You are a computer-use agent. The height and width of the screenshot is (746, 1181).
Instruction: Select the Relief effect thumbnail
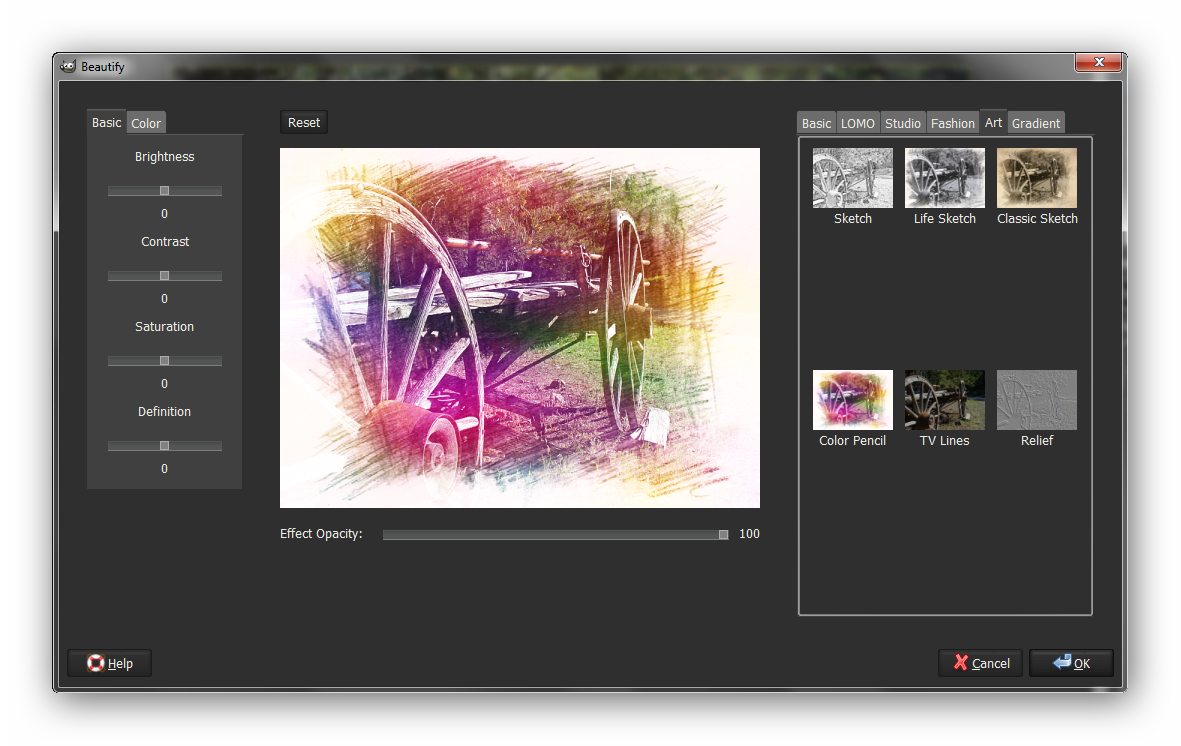tap(1036, 400)
